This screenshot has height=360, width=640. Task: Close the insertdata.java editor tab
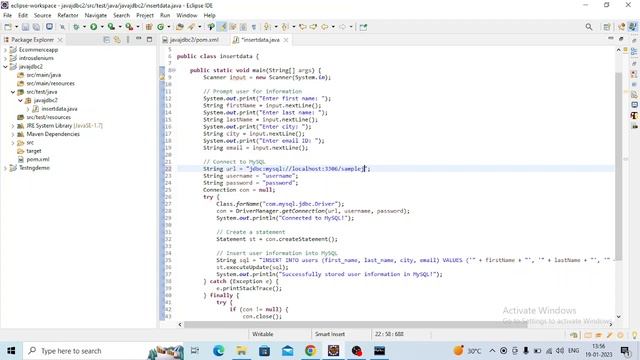(x=286, y=40)
